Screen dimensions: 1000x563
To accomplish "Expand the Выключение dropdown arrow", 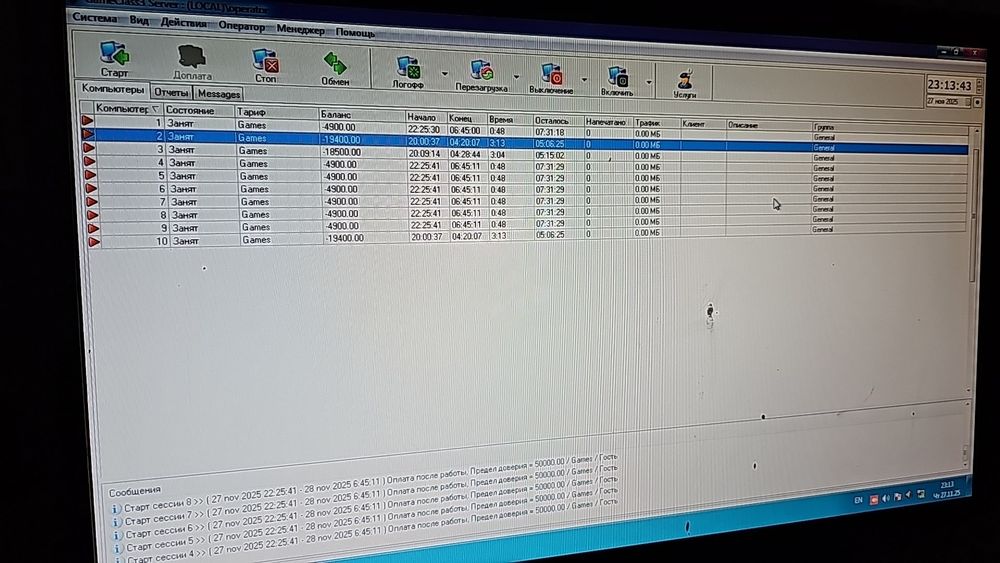I will click(584, 80).
